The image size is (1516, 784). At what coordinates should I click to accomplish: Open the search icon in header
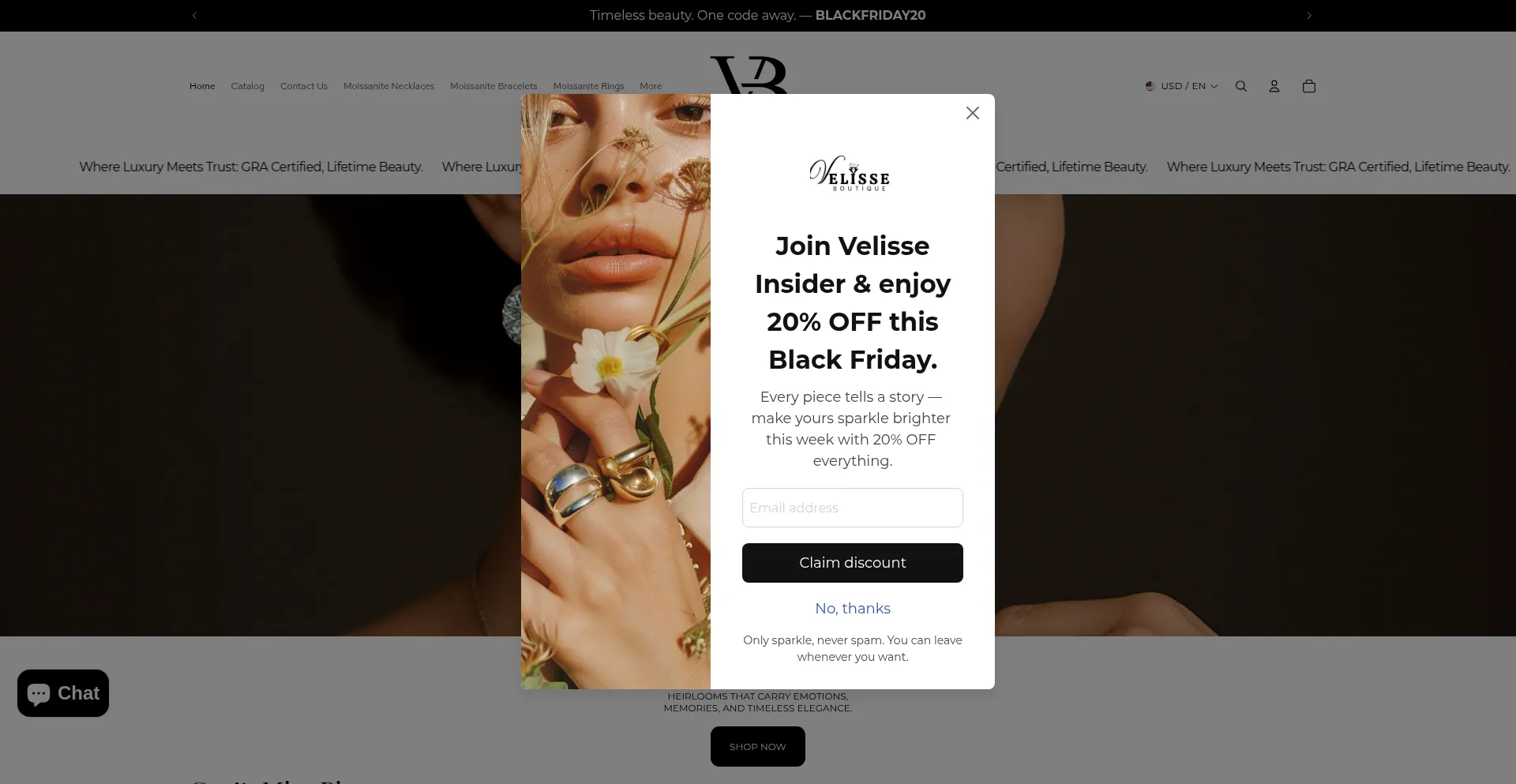point(1241,86)
